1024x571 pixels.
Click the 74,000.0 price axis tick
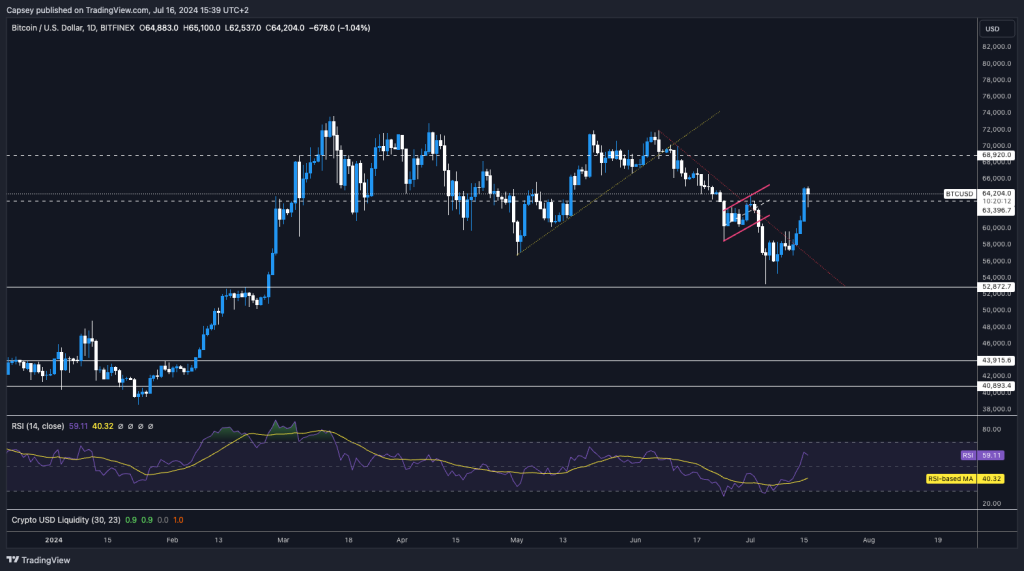click(997, 112)
